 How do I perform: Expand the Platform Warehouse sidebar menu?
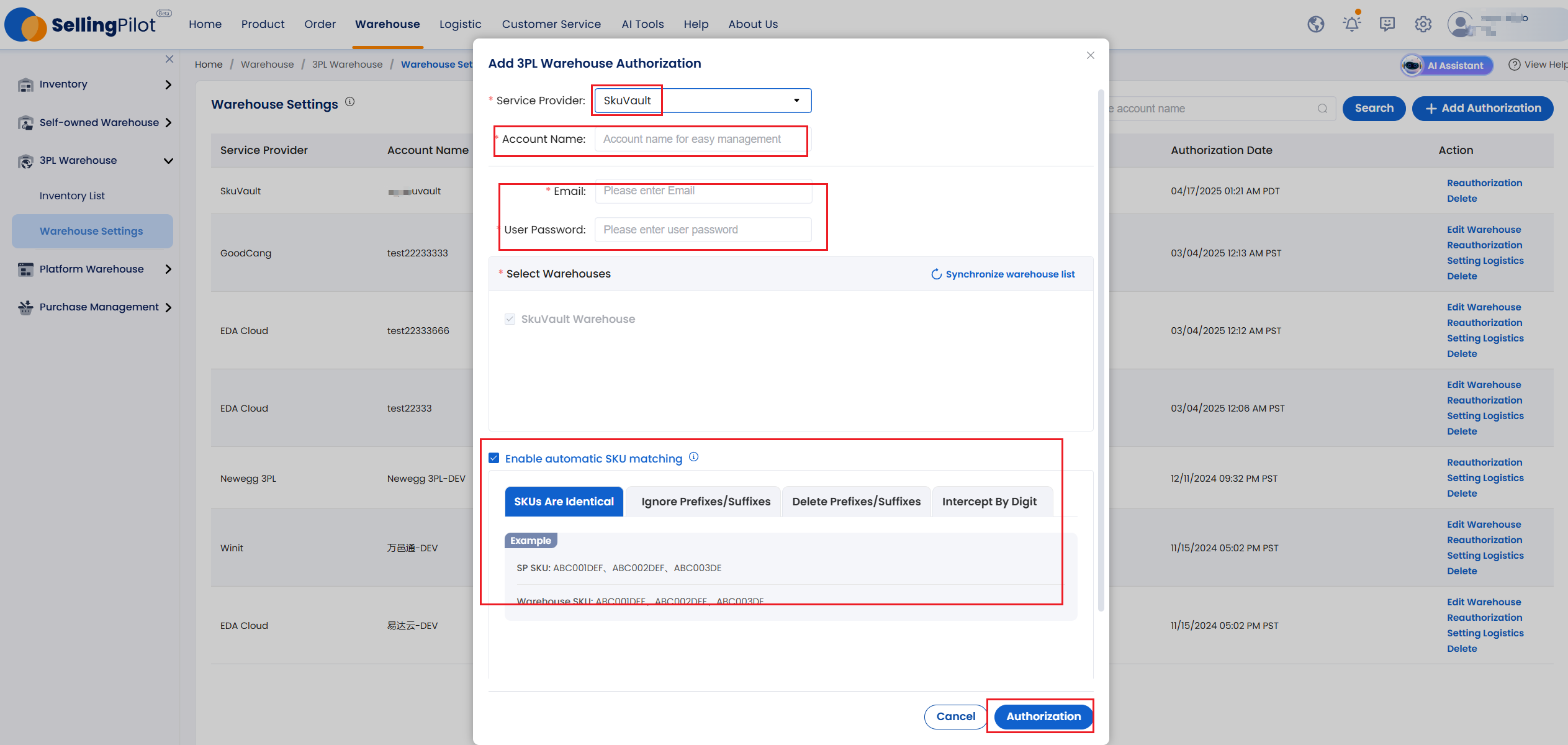(168, 269)
